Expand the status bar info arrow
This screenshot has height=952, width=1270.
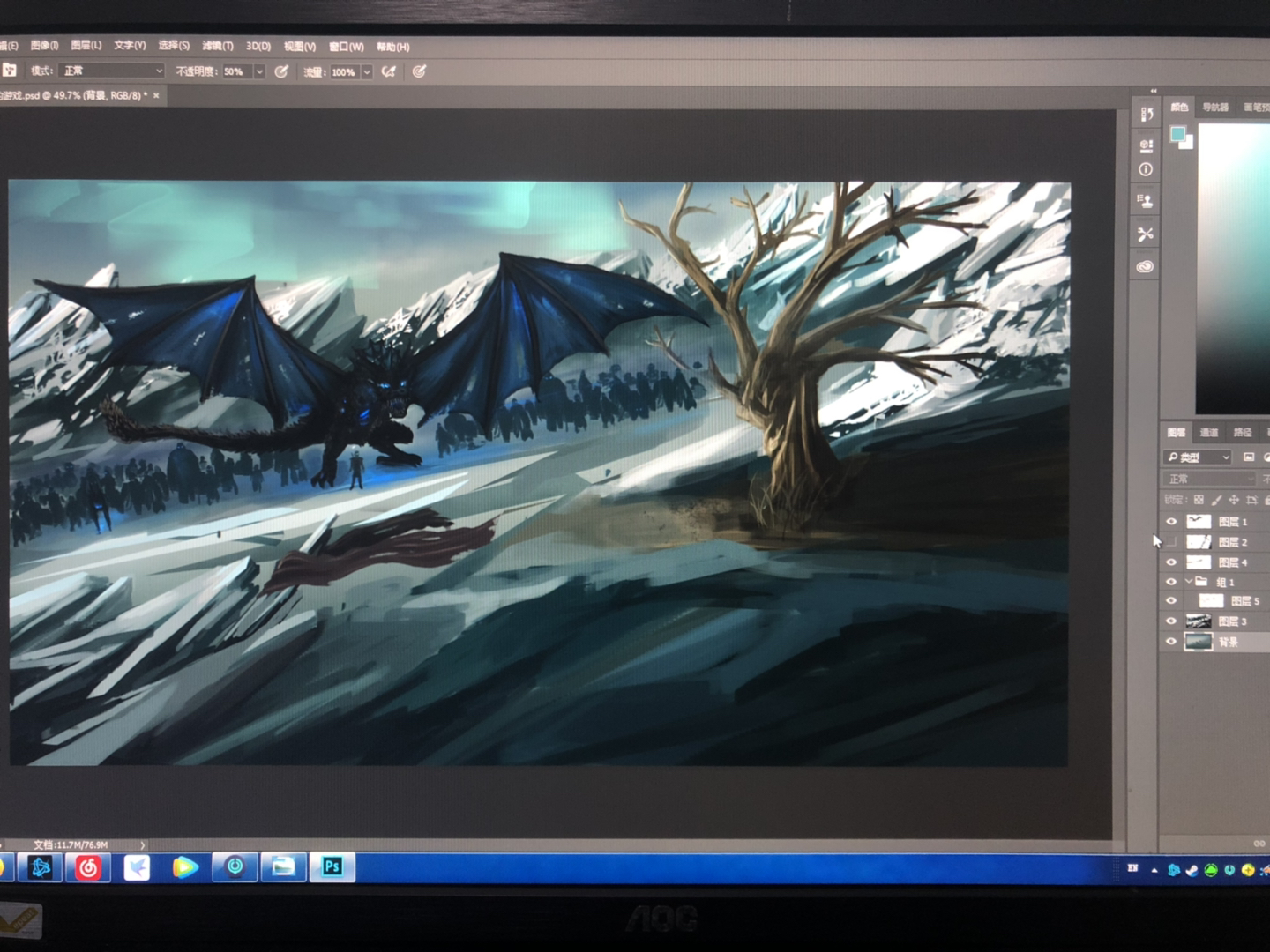coord(142,844)
